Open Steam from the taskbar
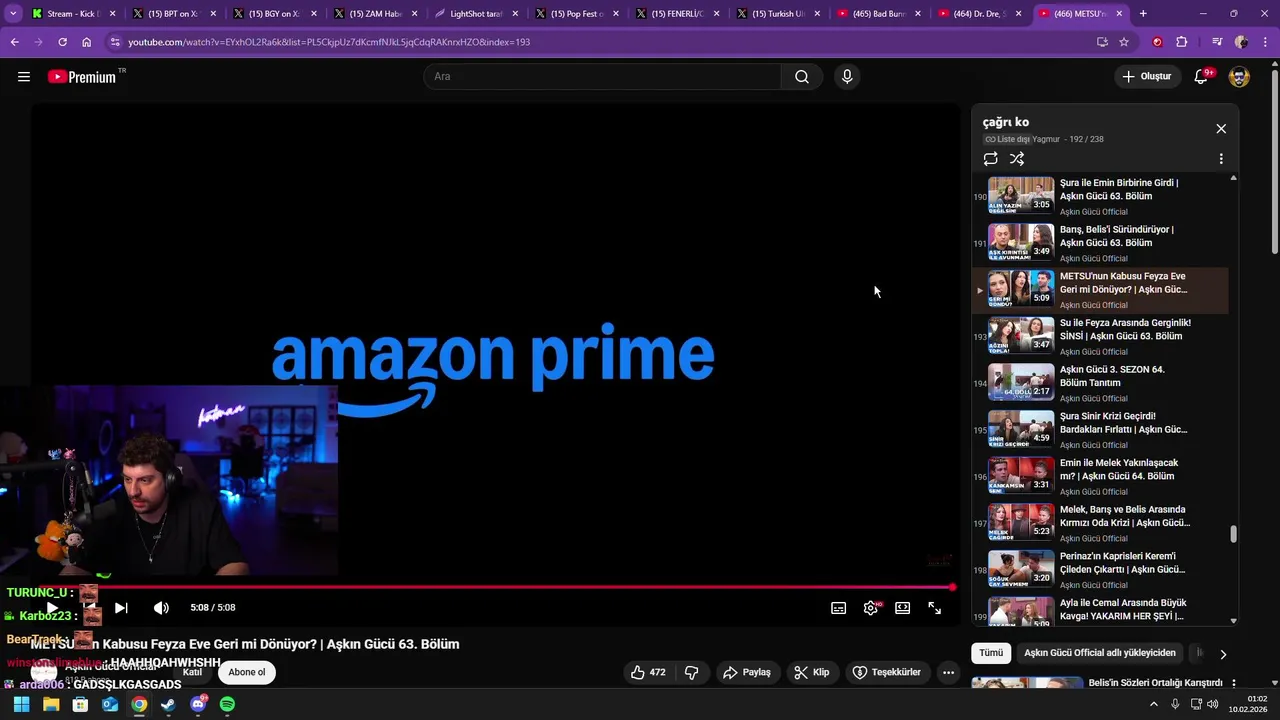This screenshot has width=1280, height=720. coord(168,704)
